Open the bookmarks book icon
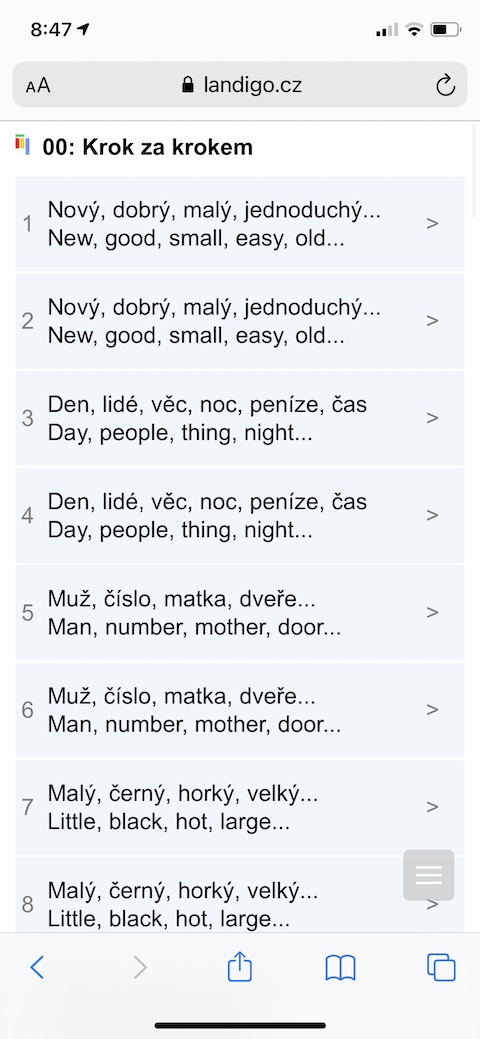The width and height of the screenshot is (480, 1039). click(341, 968)
